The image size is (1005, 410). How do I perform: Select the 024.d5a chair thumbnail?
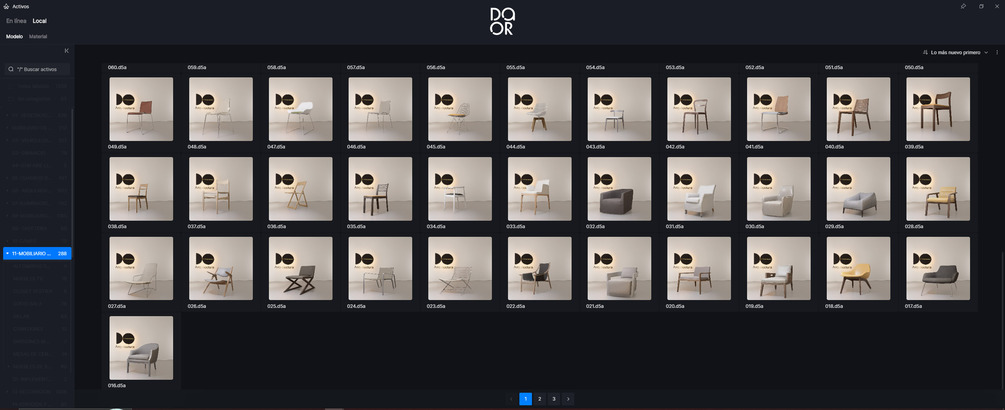380,268
